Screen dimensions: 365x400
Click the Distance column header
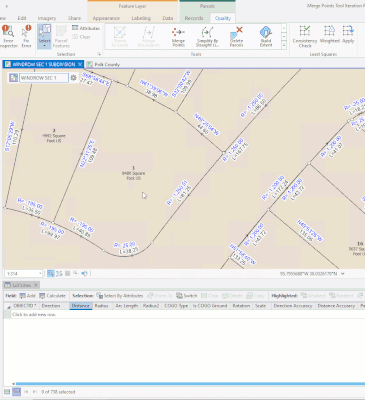pyautogui.click(x=81, y=306)
